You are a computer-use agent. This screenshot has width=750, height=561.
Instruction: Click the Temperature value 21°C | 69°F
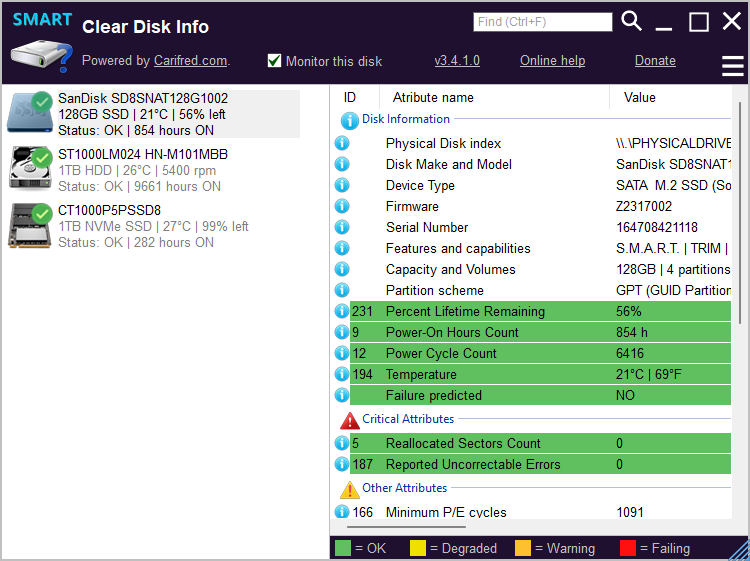[x=648, y=374]
